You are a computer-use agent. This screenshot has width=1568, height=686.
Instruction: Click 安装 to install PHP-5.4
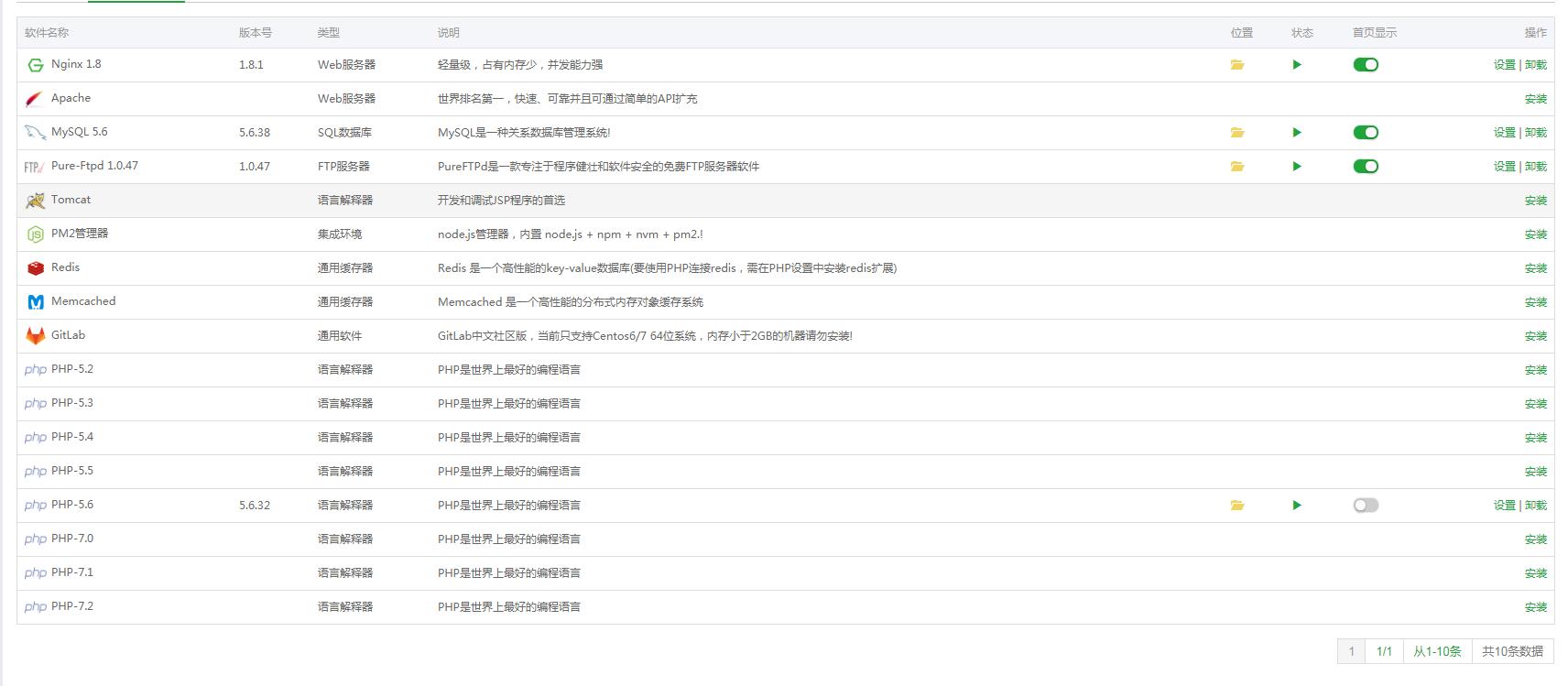(x=1536, y=438)
